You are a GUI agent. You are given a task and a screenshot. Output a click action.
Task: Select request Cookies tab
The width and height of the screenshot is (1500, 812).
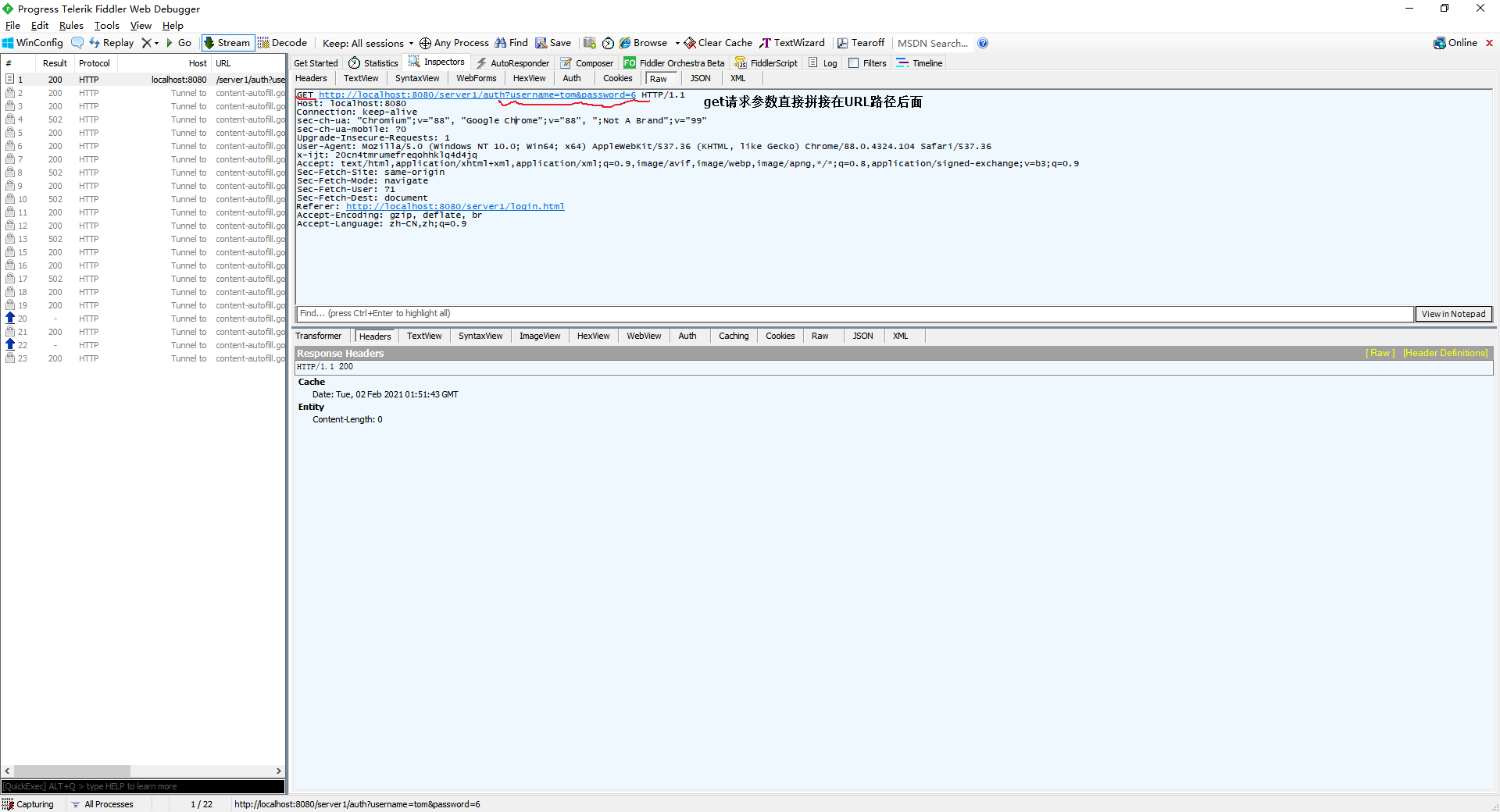[617, 78]
